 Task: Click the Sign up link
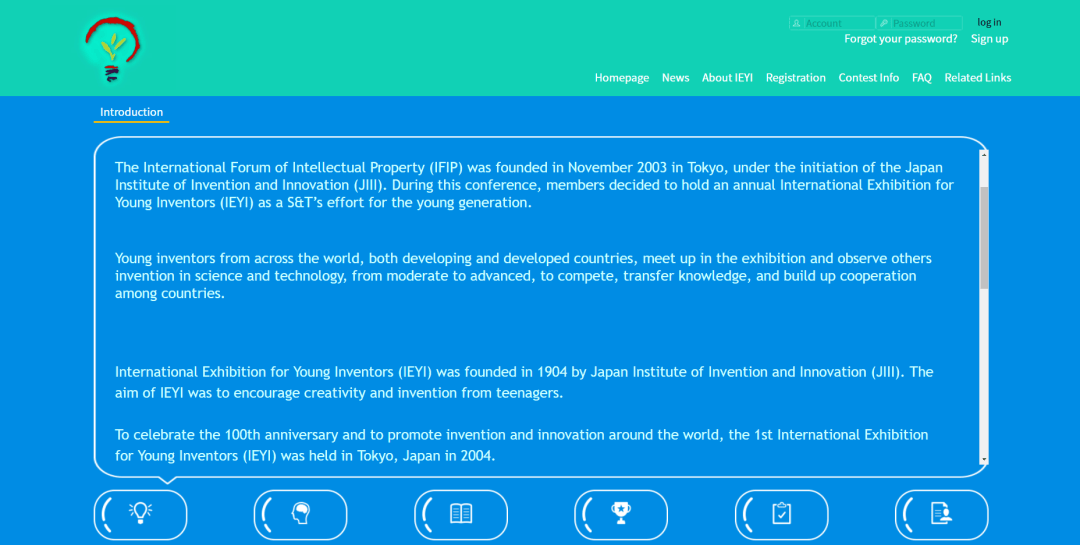[x=989, y=39]
